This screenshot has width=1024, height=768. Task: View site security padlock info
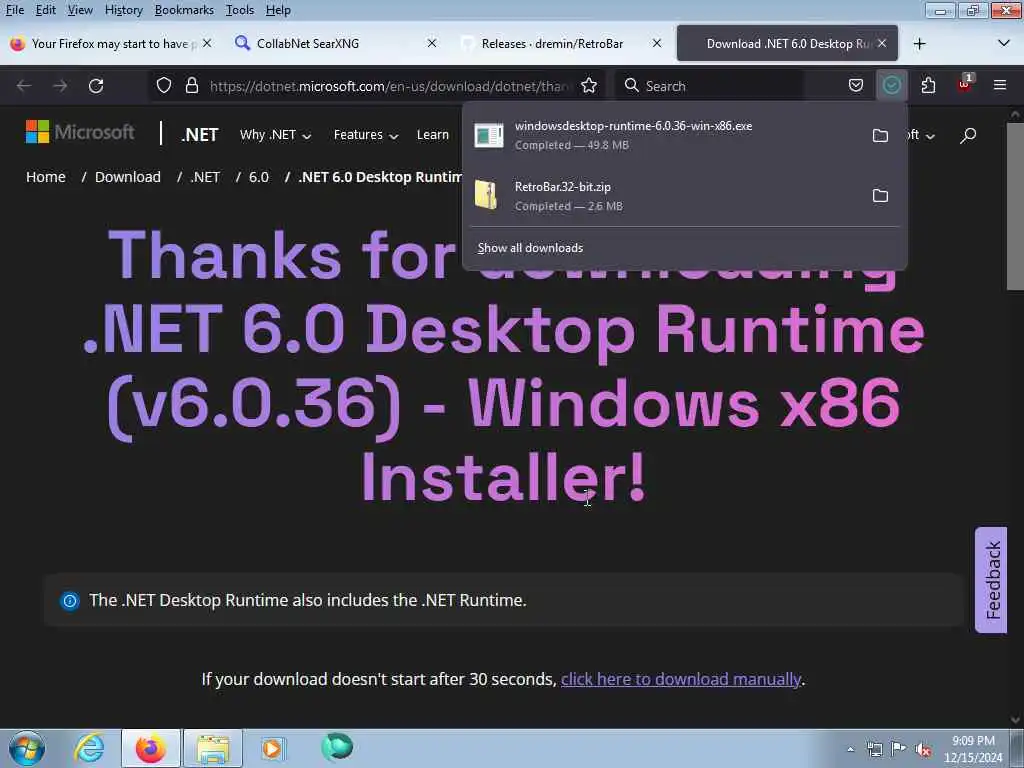(x=191, y=86)
